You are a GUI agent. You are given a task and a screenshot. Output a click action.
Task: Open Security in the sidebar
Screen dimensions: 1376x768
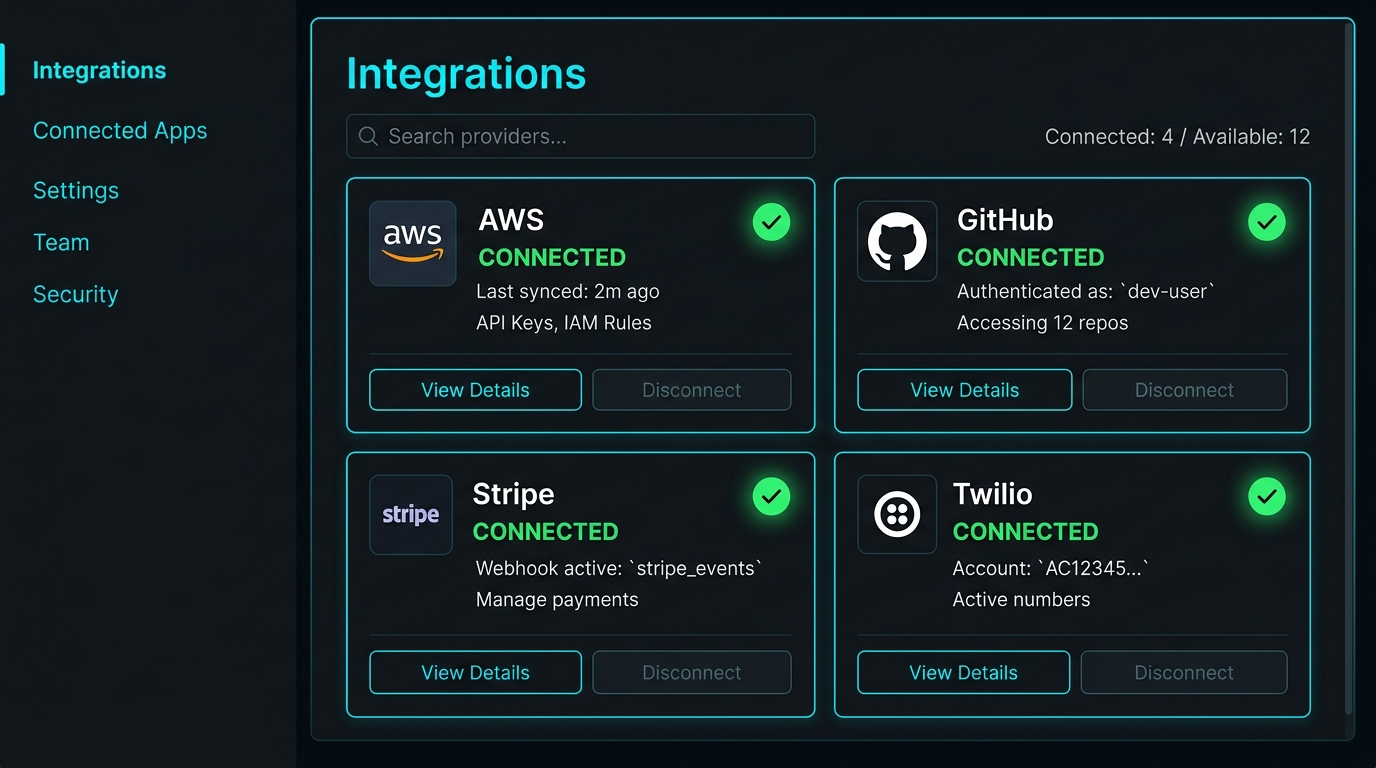[x=76, y=294]
